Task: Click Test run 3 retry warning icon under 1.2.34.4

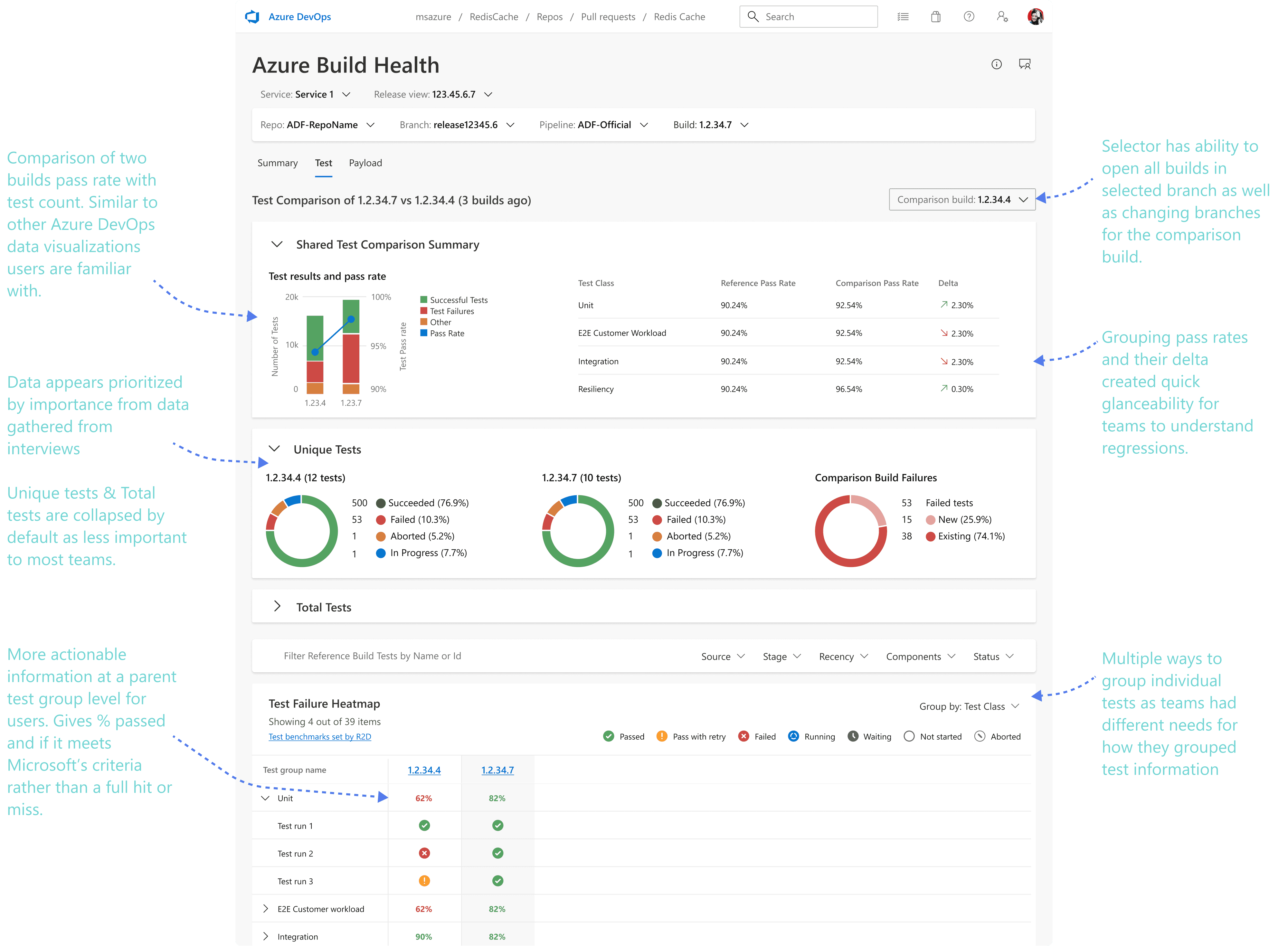Action: click(424, 881)
